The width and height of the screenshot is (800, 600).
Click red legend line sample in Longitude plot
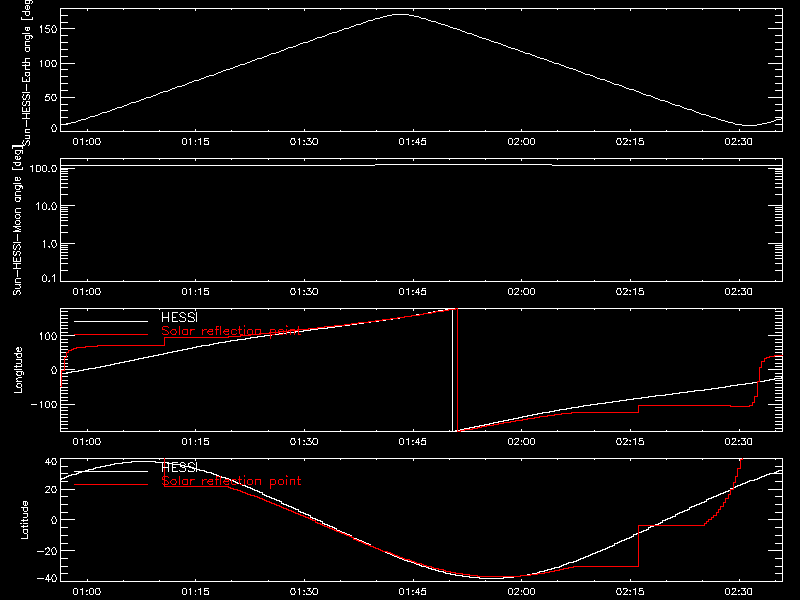pos(111,335)
